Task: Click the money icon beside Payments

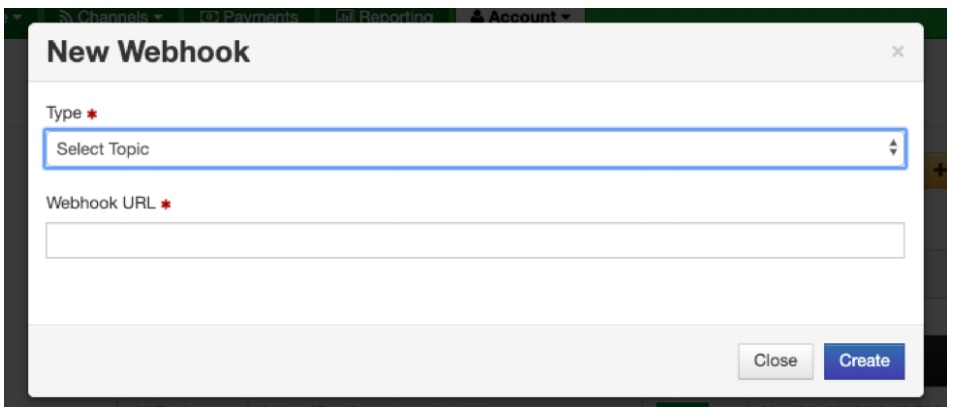Action: click(x=209, y=16)
